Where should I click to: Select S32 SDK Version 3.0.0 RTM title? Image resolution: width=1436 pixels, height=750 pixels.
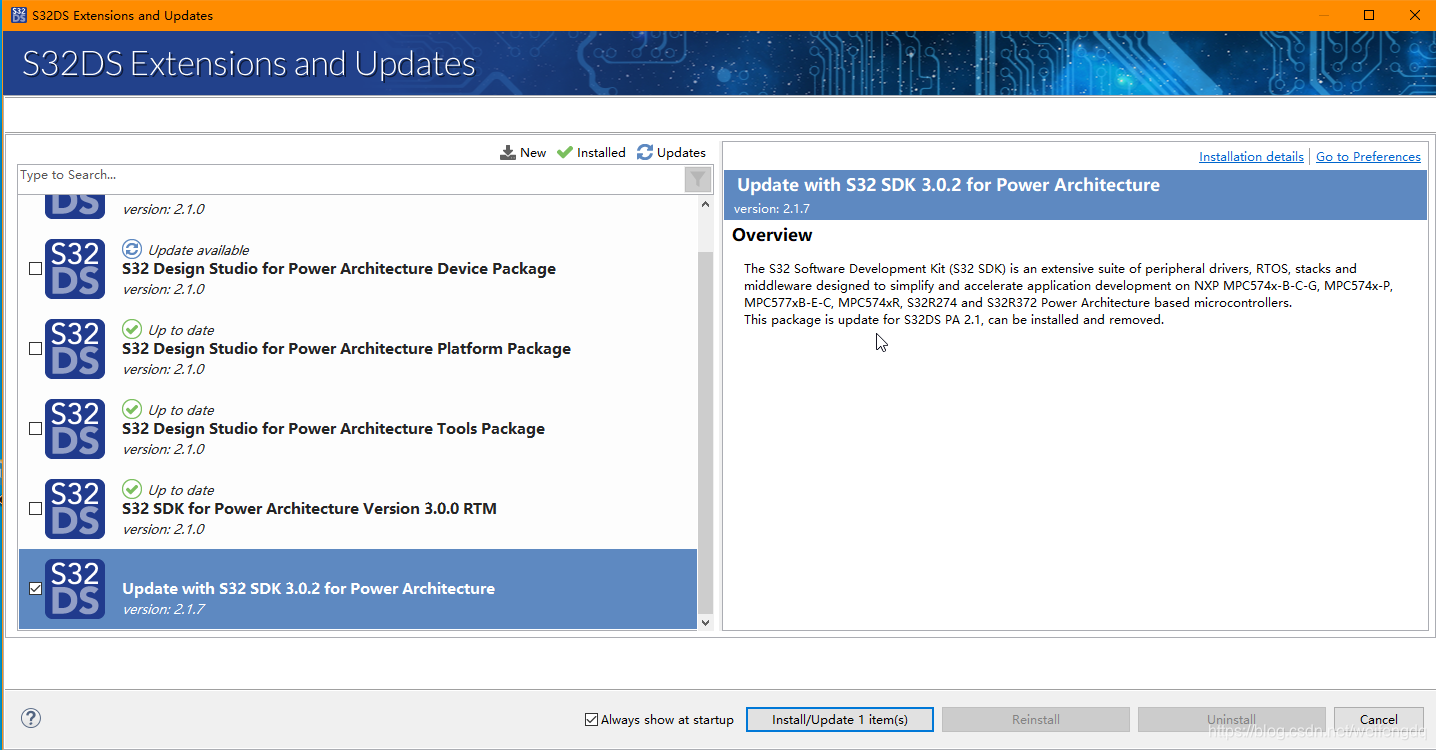(309, 509)
